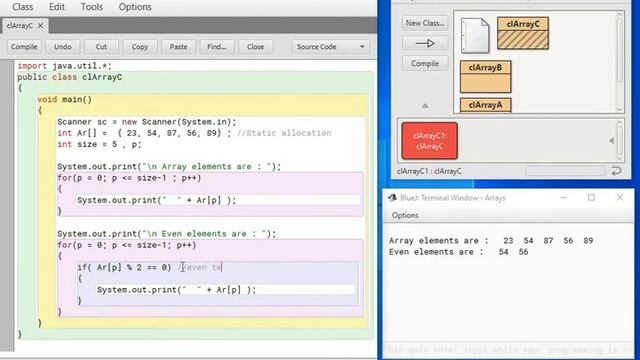Collapse panel with small up triangle
The image size is (640, 360).
pyautogui.click(x=425, y=106)
